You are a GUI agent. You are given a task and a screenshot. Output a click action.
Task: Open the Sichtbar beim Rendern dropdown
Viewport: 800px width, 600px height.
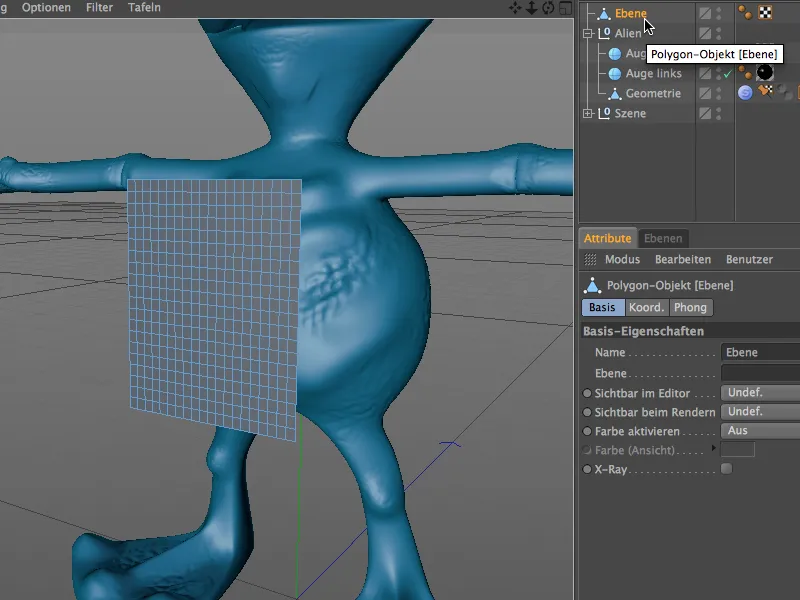(x=760, y=412)
